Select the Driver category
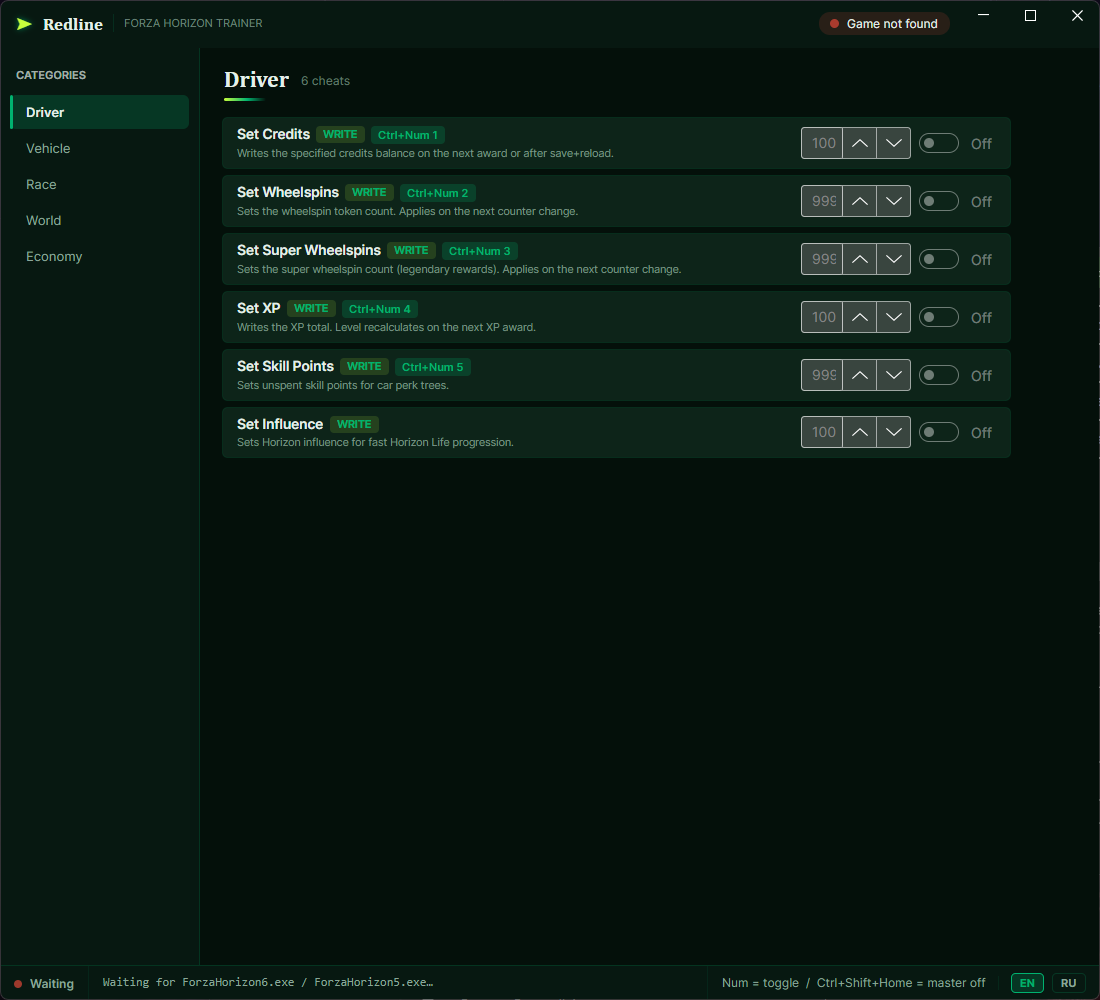Image resolution: width=1100 pixels, height=1000 pixels. tap(100, 112)
